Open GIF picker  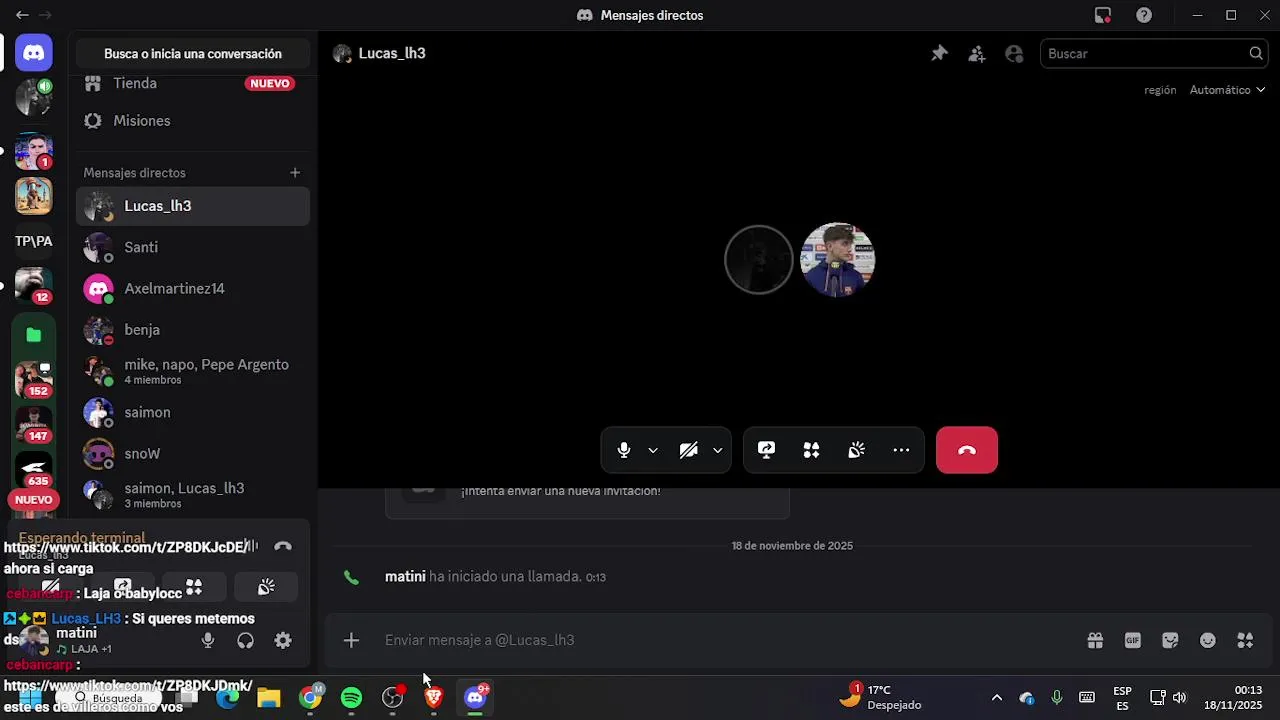1133,640
